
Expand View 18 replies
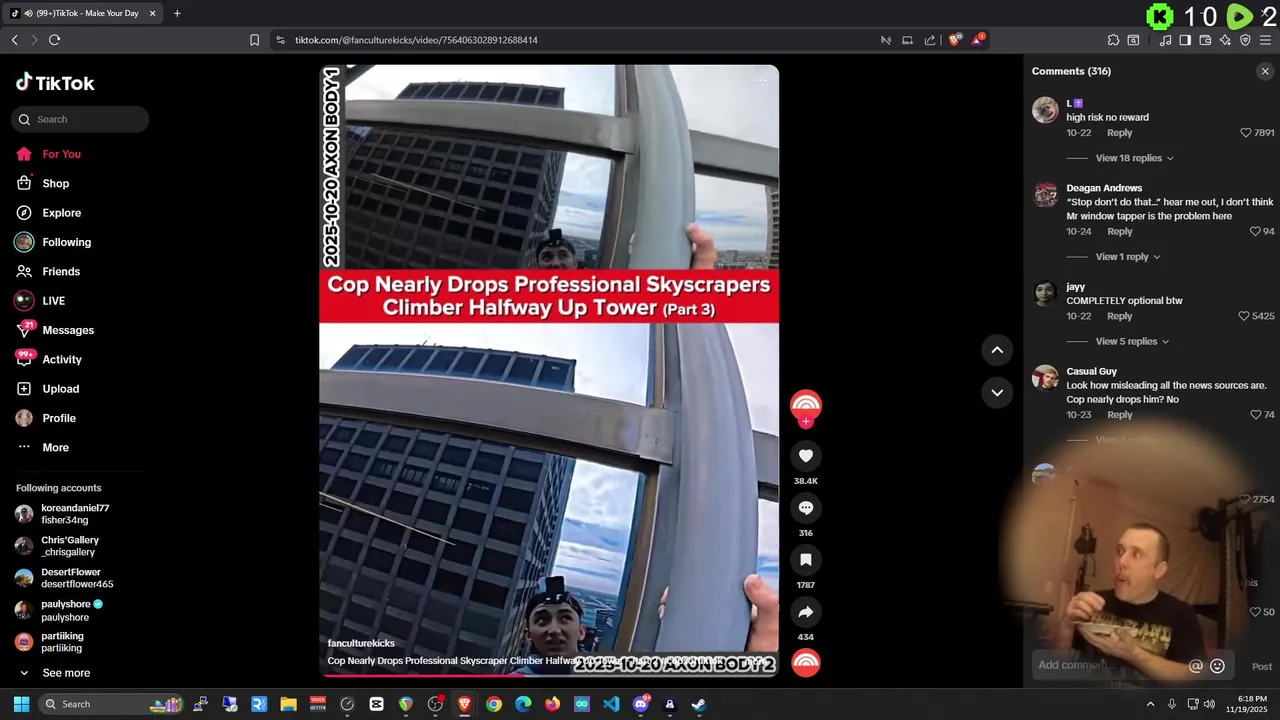pos(1134,158)
